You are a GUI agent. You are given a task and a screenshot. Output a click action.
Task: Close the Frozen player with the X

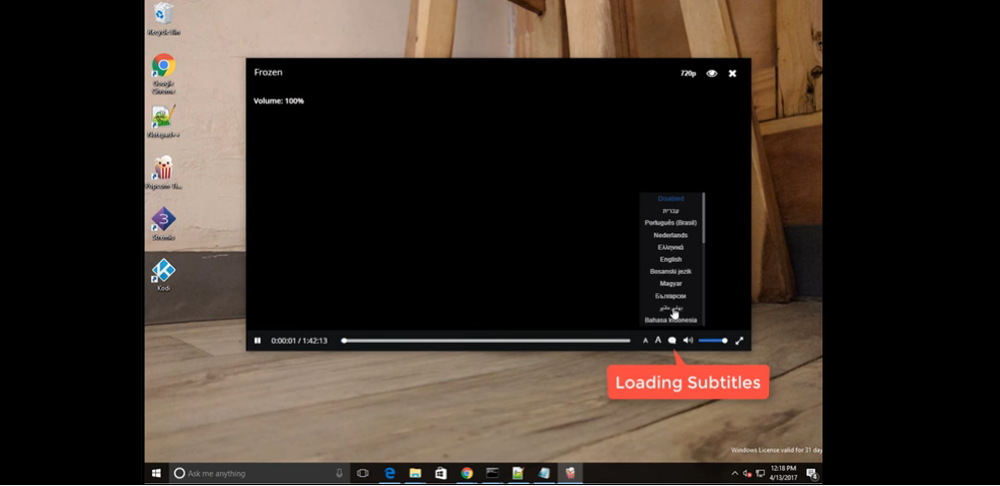[x=733, y=73]
